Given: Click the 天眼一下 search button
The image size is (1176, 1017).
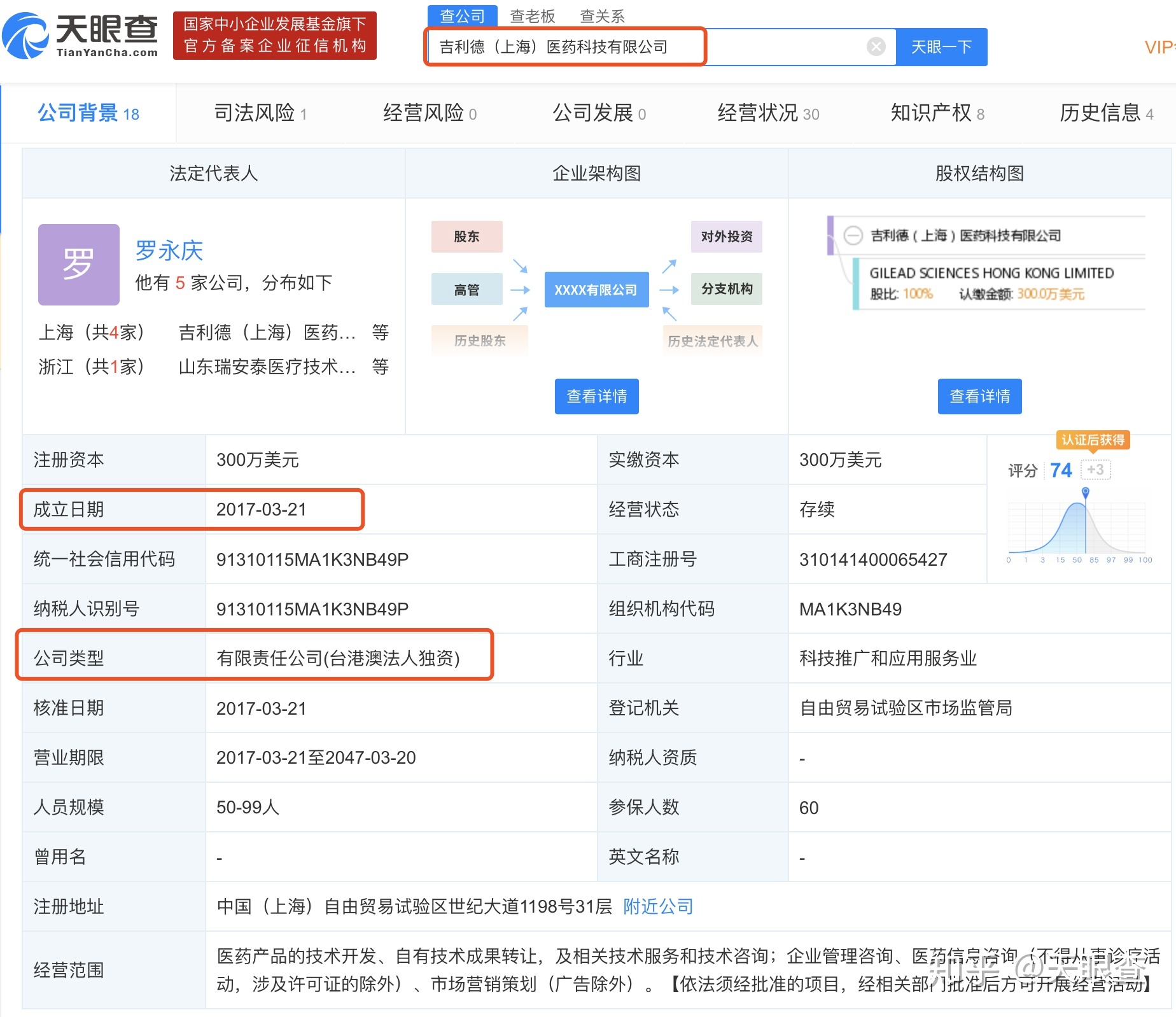Looking at the screenshot, I should point(942,46).
